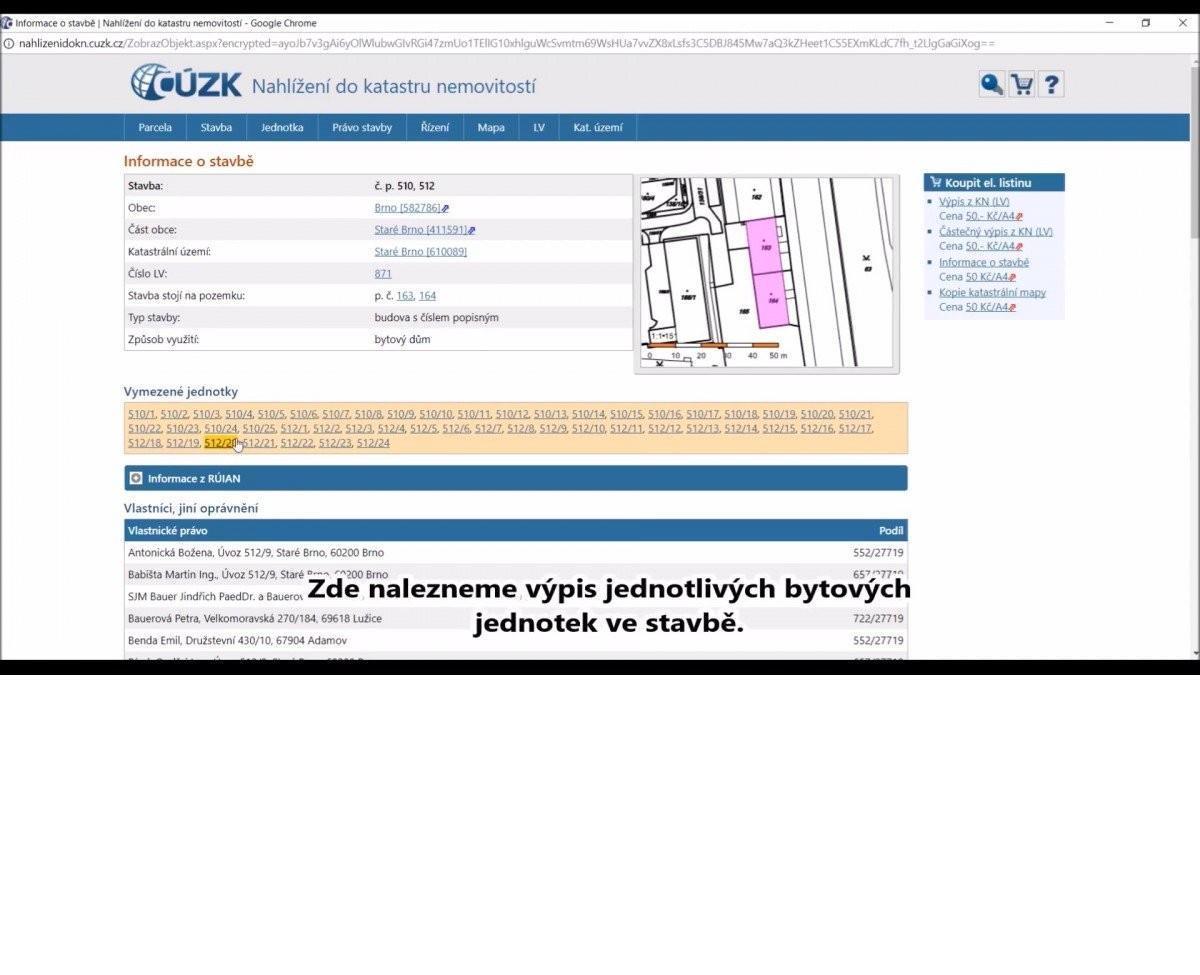Open unit 510/10 link
Image resolution: width=1200 pixels, height=975 pixels.
point(435,414)
